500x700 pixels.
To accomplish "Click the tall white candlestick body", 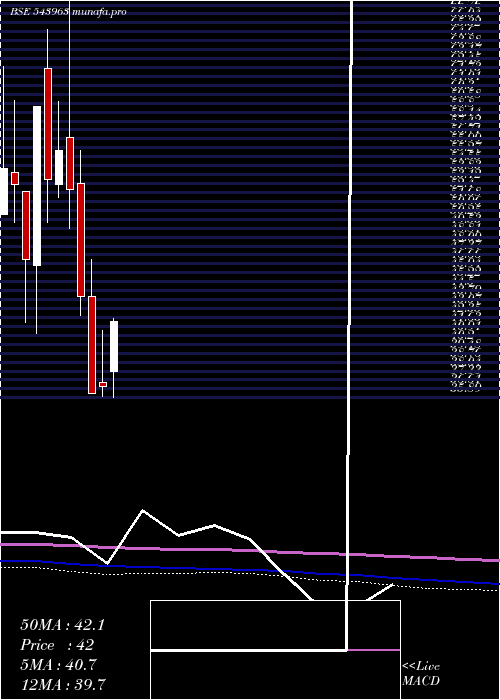I will (37, 186).
